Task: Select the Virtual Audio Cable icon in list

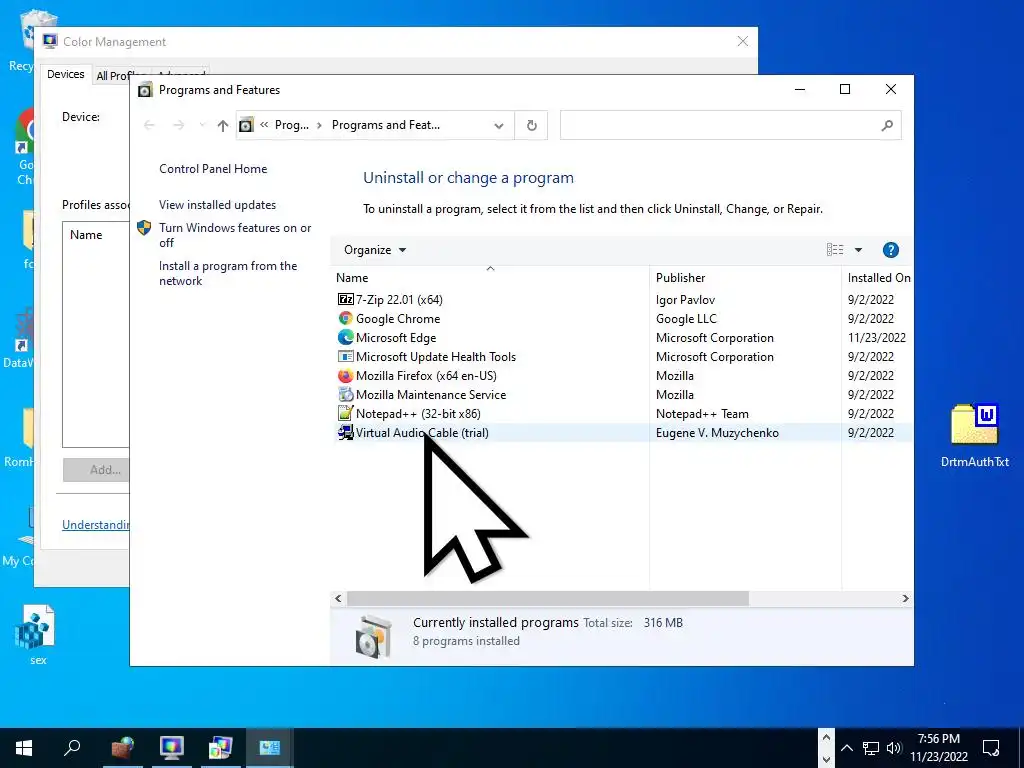Action: [x=345, y=432]
